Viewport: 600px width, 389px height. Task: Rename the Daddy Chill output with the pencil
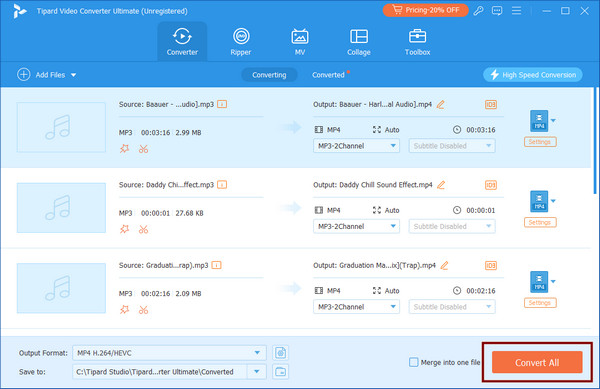point(441,185)
